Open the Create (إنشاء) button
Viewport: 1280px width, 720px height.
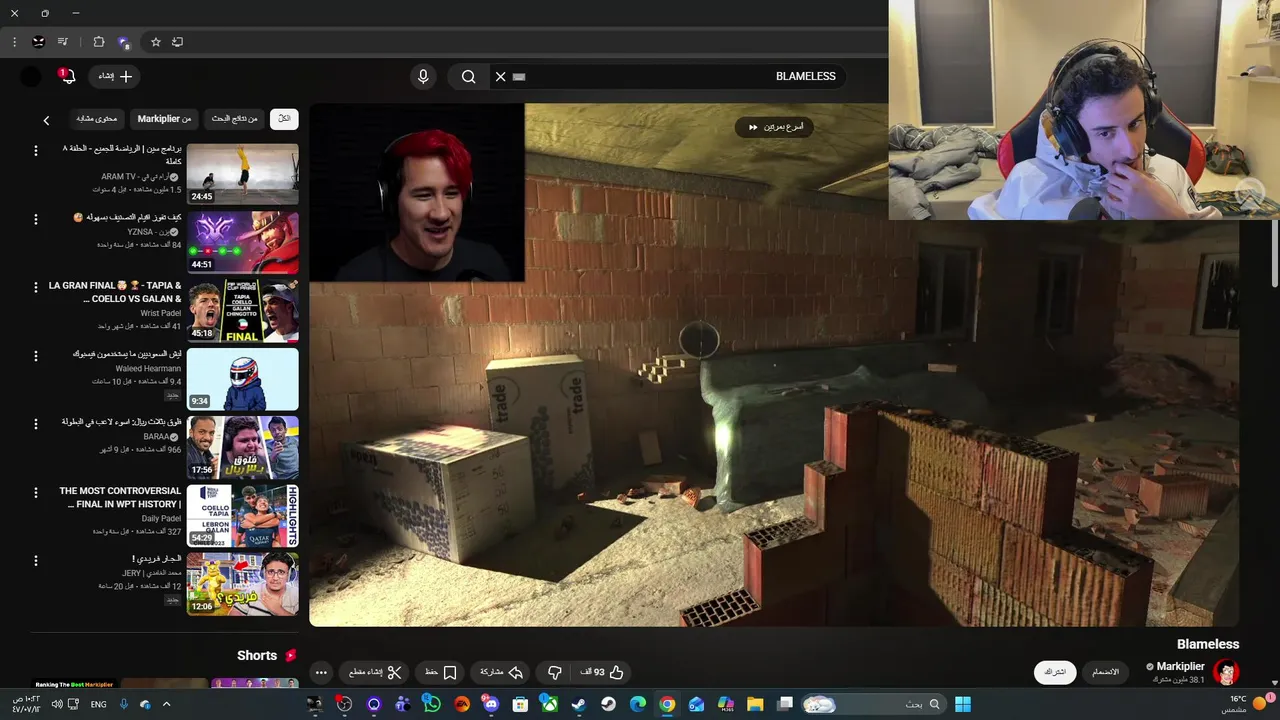click(114, 76)
